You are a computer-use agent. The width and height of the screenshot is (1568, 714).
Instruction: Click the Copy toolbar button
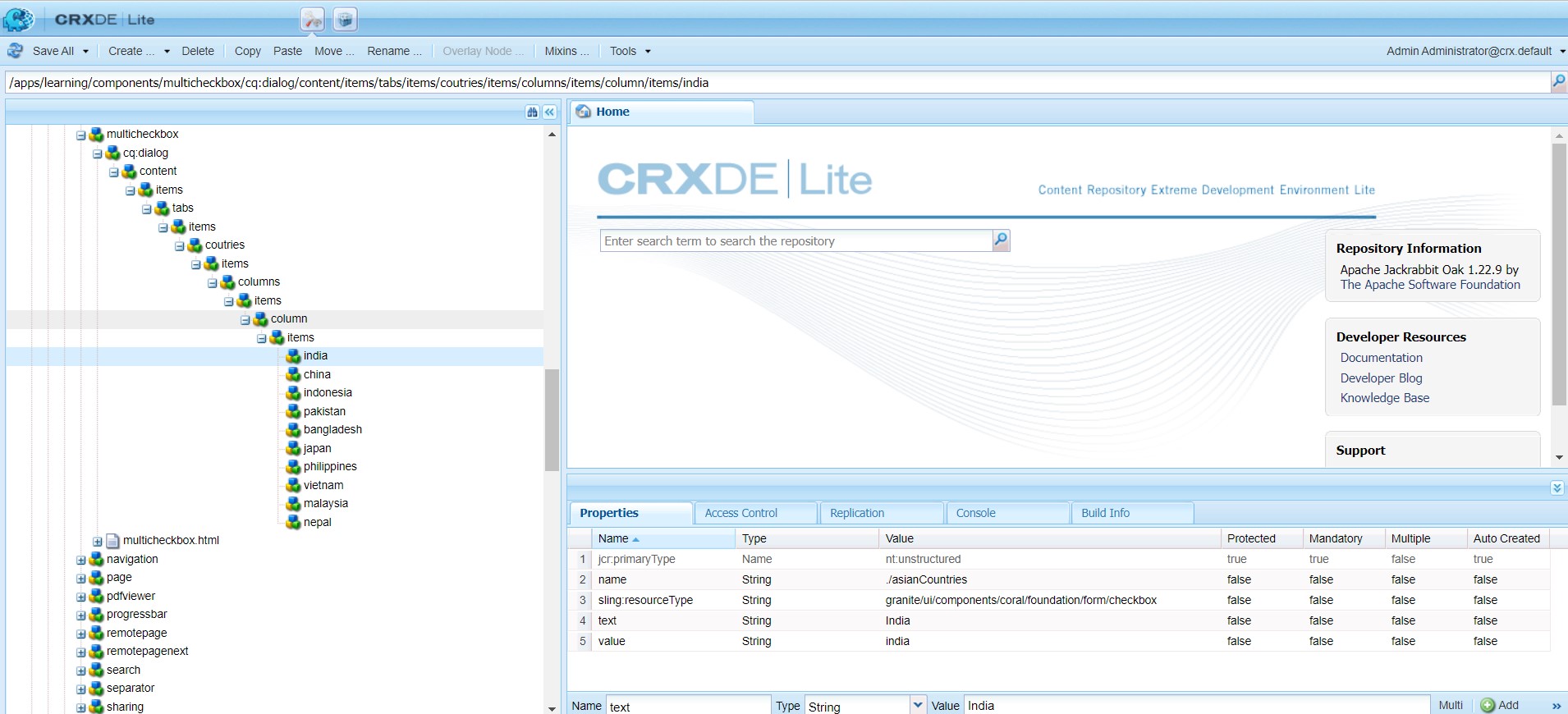pos(248,51)
